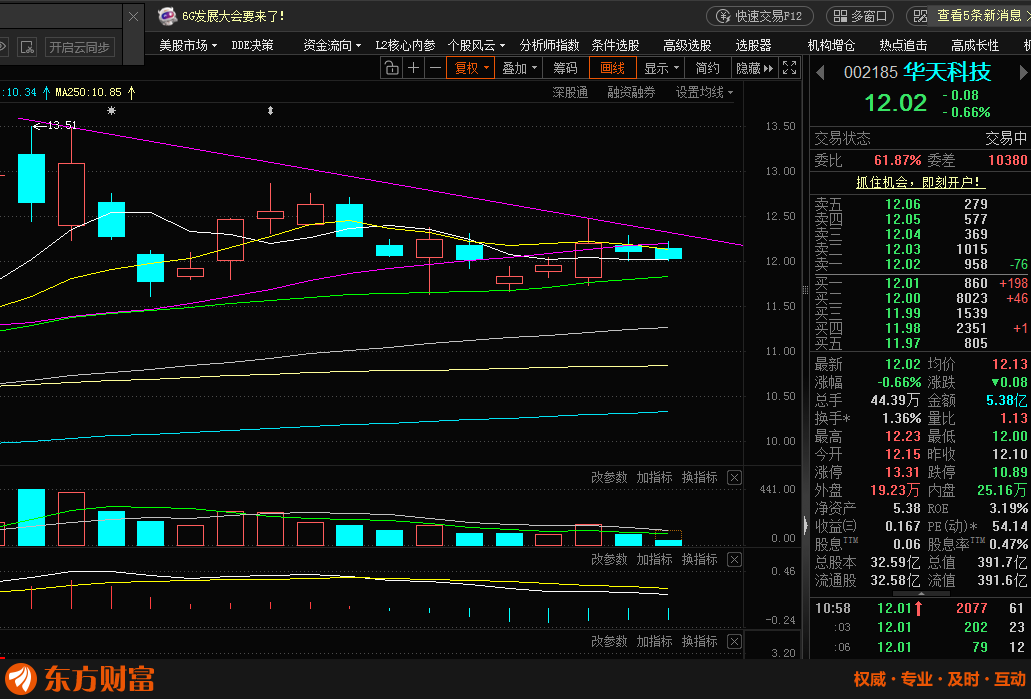
Task: Click the star event marker on chart
Action: pyautogui.click(x=112, y=110)
